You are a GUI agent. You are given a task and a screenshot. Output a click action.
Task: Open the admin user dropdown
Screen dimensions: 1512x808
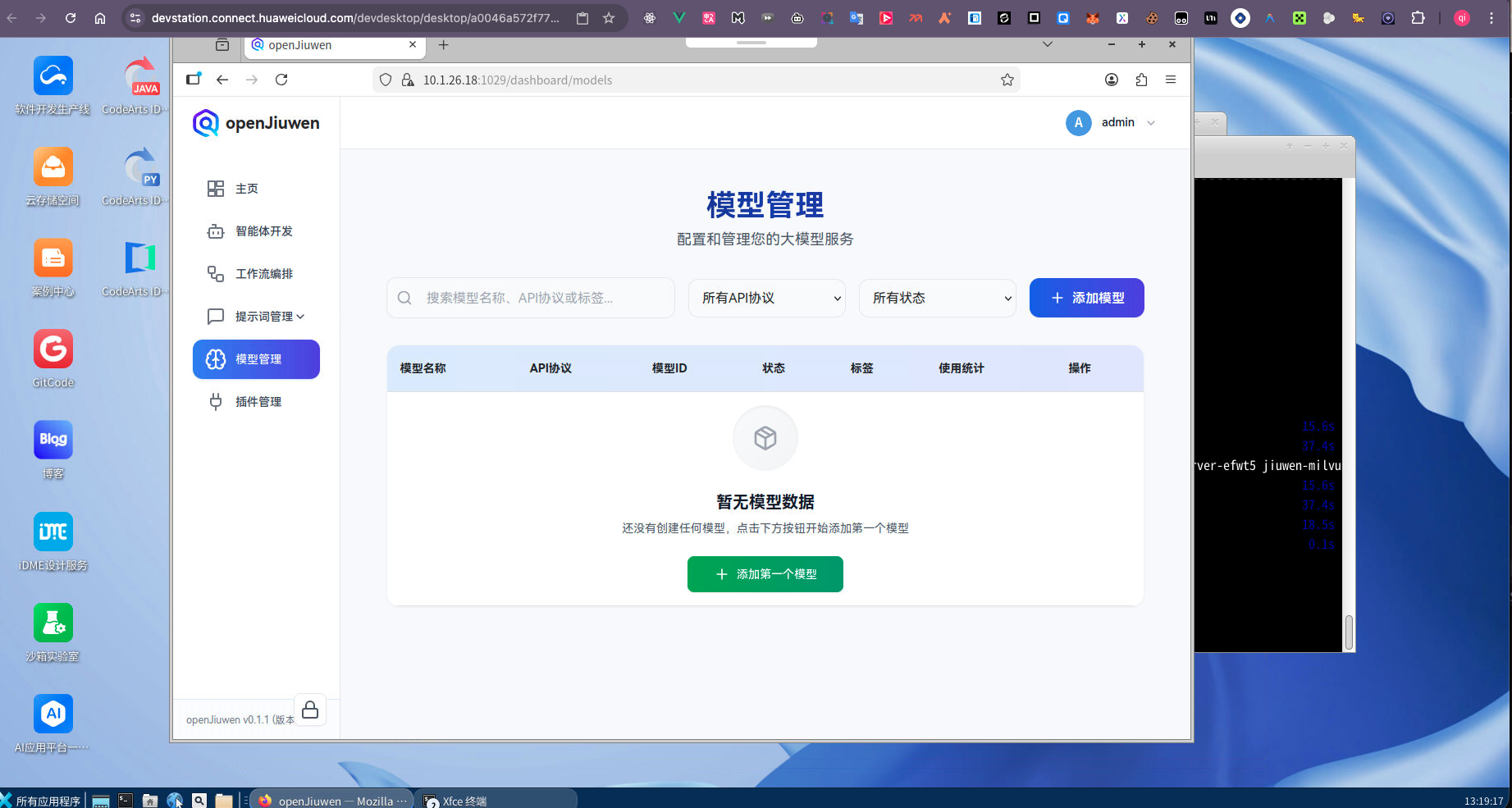pos(1112,123)
